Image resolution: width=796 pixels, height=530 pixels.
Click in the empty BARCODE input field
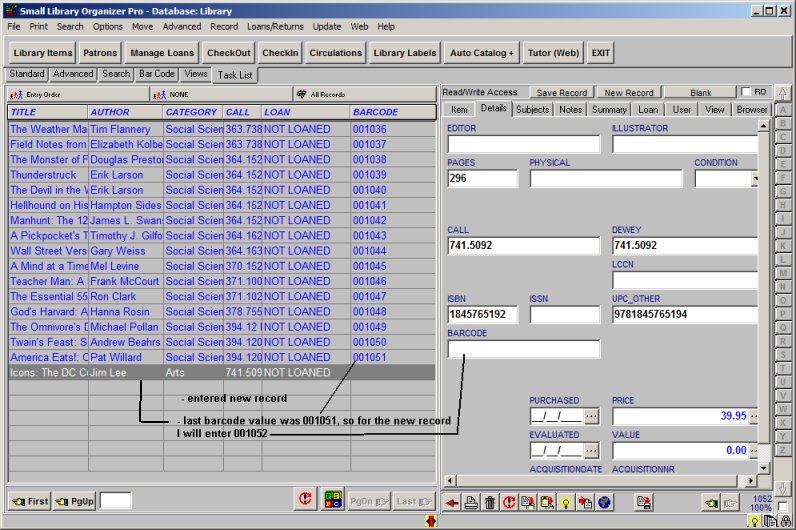(x=523, y=349)
